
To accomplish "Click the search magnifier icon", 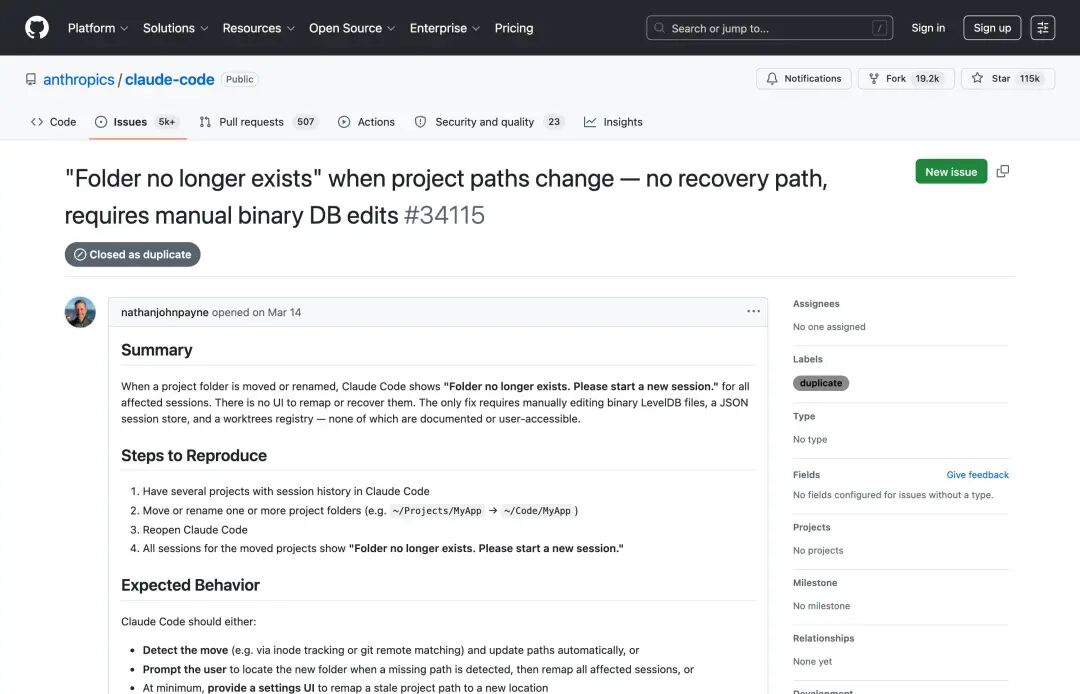I will [659, 28].
